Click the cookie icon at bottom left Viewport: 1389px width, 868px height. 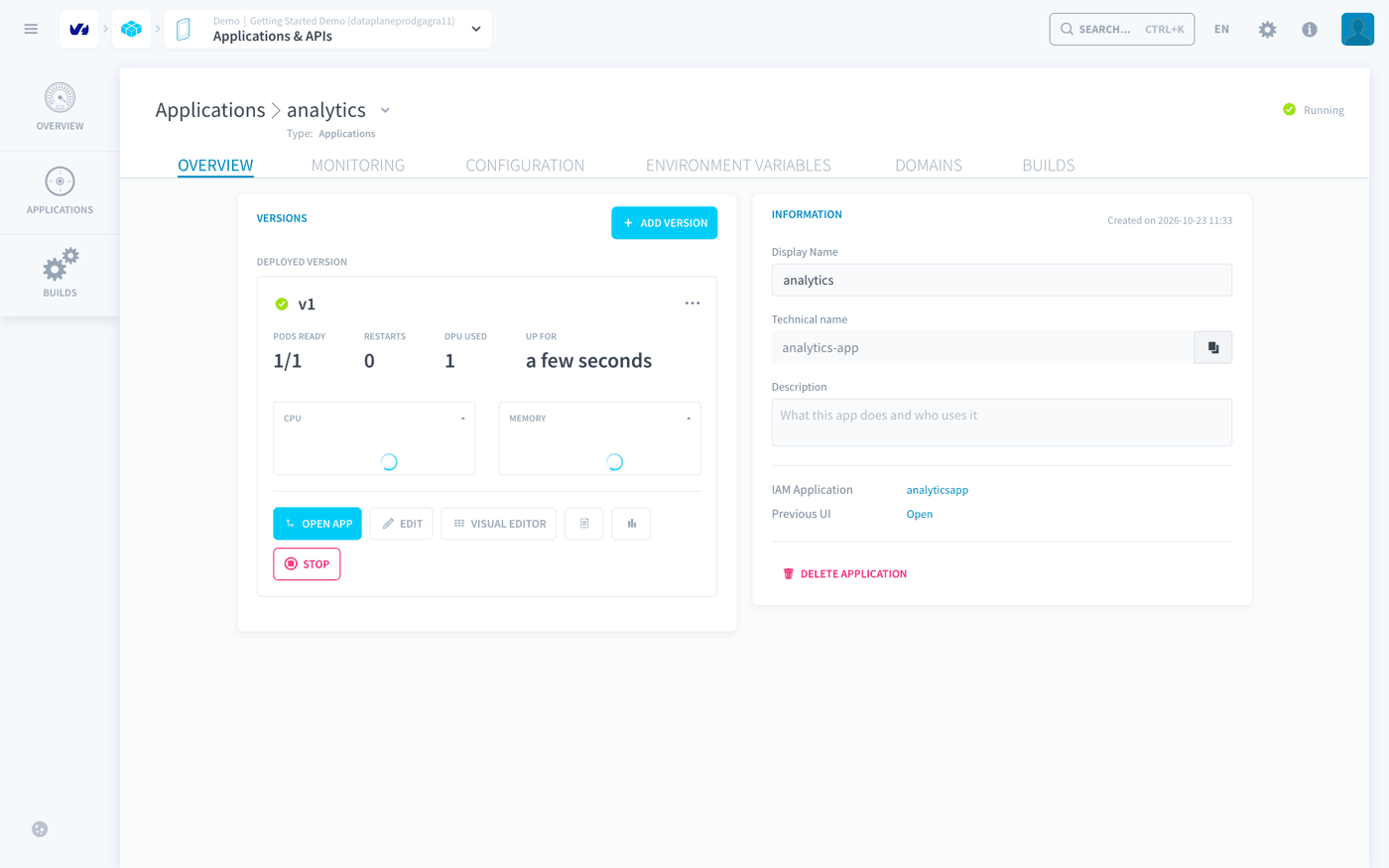click(40, 829)
